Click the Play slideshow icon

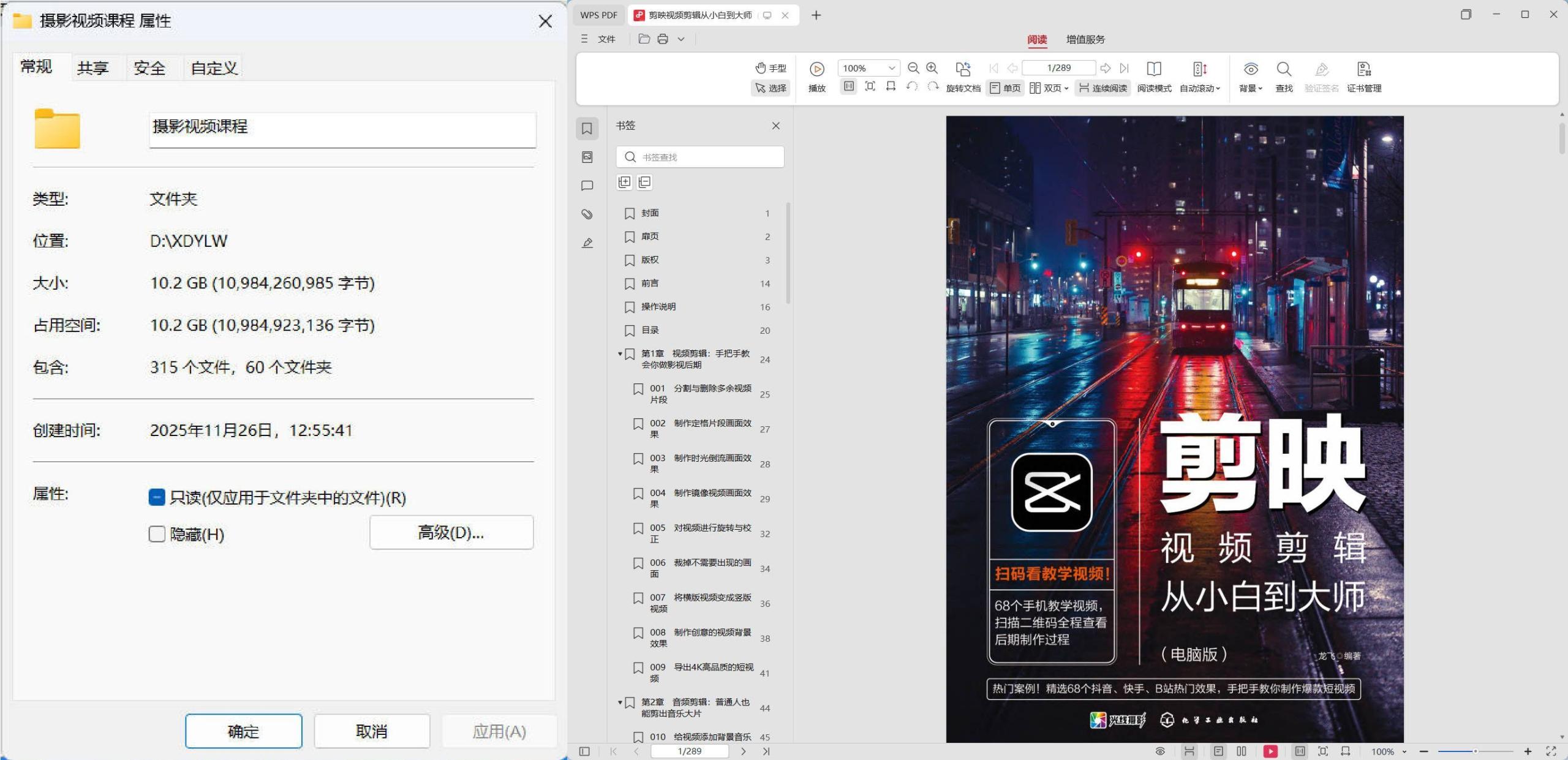tap(816, 69)
